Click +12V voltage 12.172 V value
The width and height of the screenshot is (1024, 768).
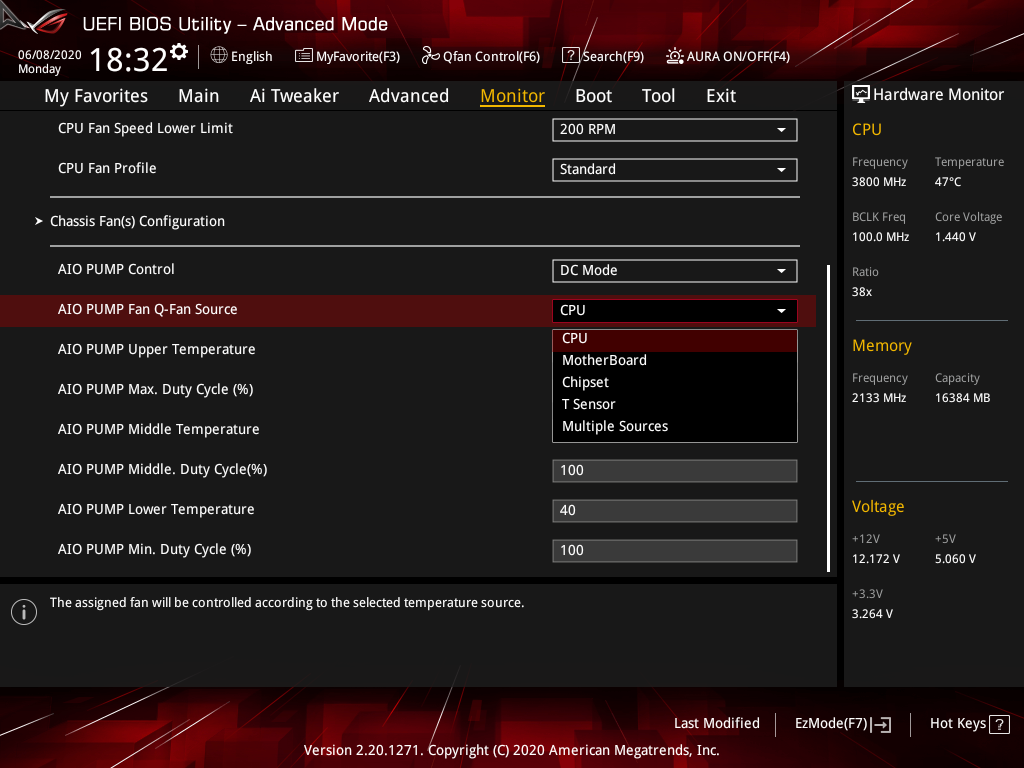pos(876,559)
